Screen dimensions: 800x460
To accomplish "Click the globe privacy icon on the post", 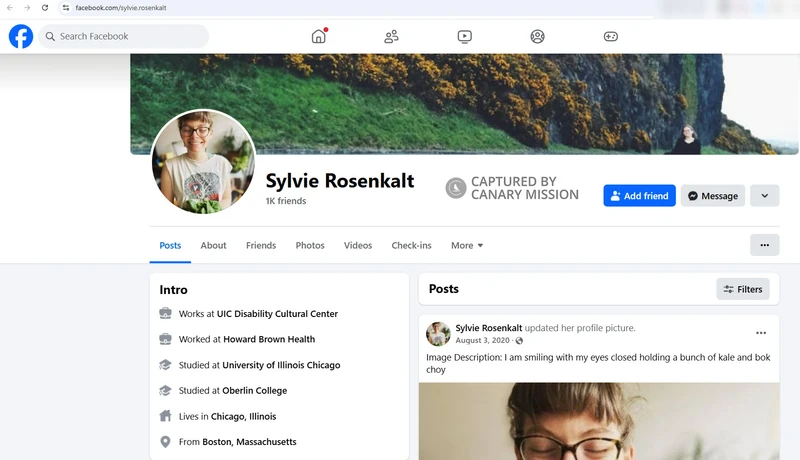I will click(519, 341).
